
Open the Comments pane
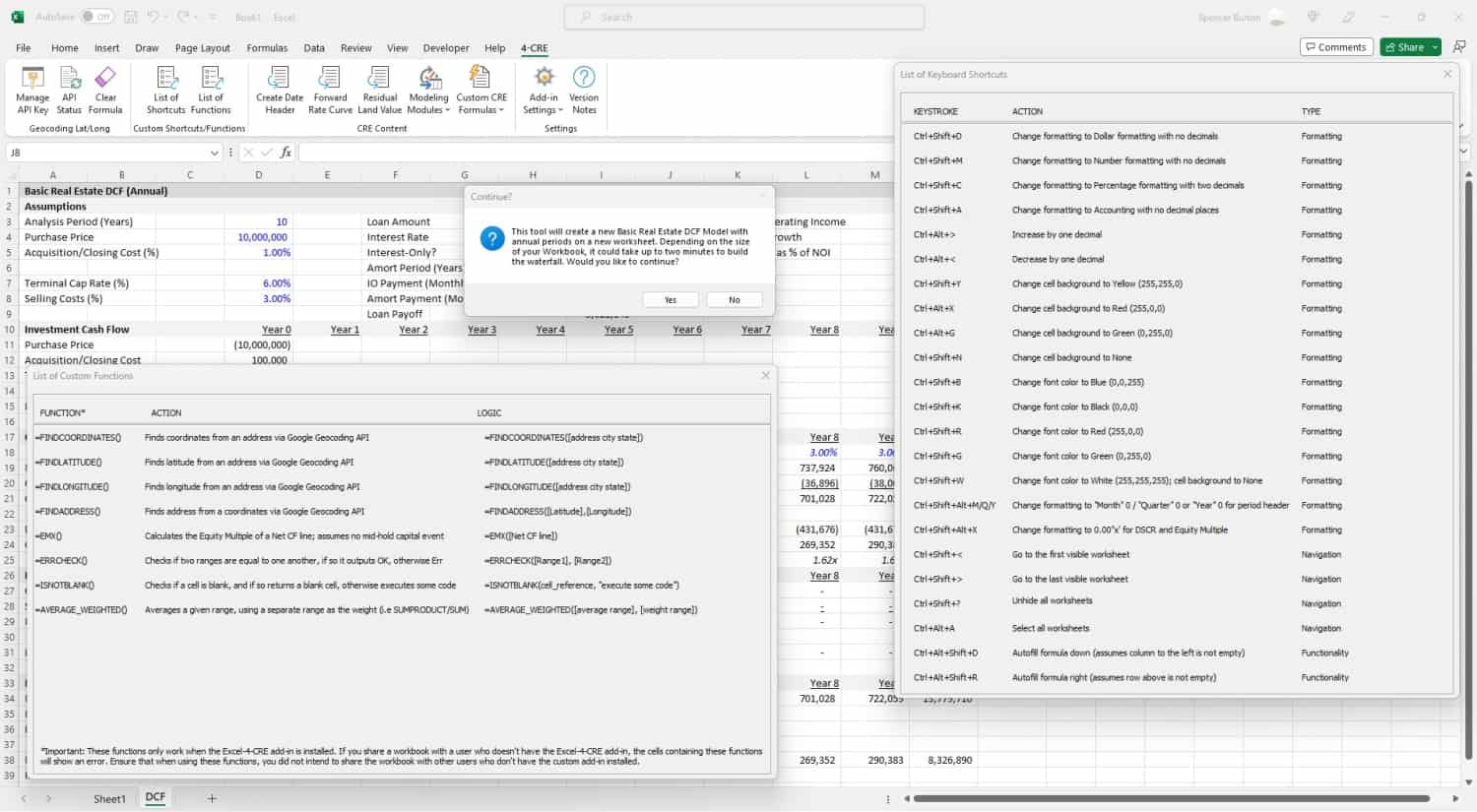[x=1336, y=46]
